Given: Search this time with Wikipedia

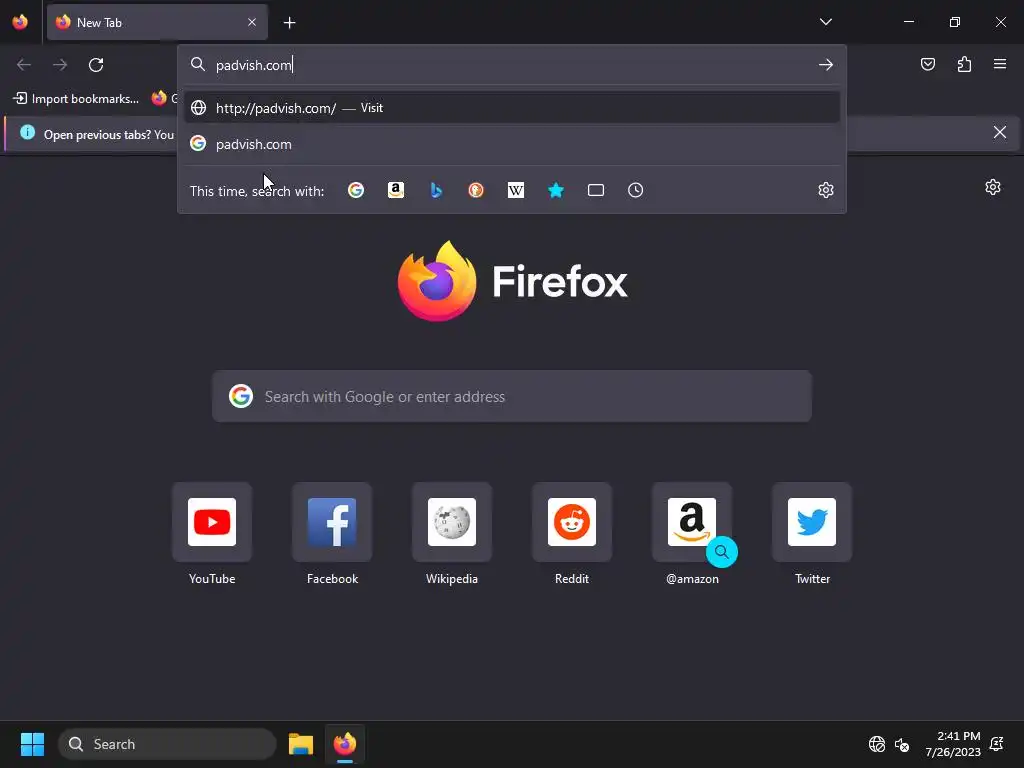Looking at the screenshot, I should (x=516, y=190).
